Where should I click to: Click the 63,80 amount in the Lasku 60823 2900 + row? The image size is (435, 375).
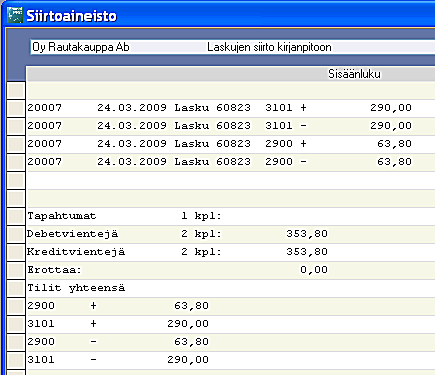(x=394, y=144)
